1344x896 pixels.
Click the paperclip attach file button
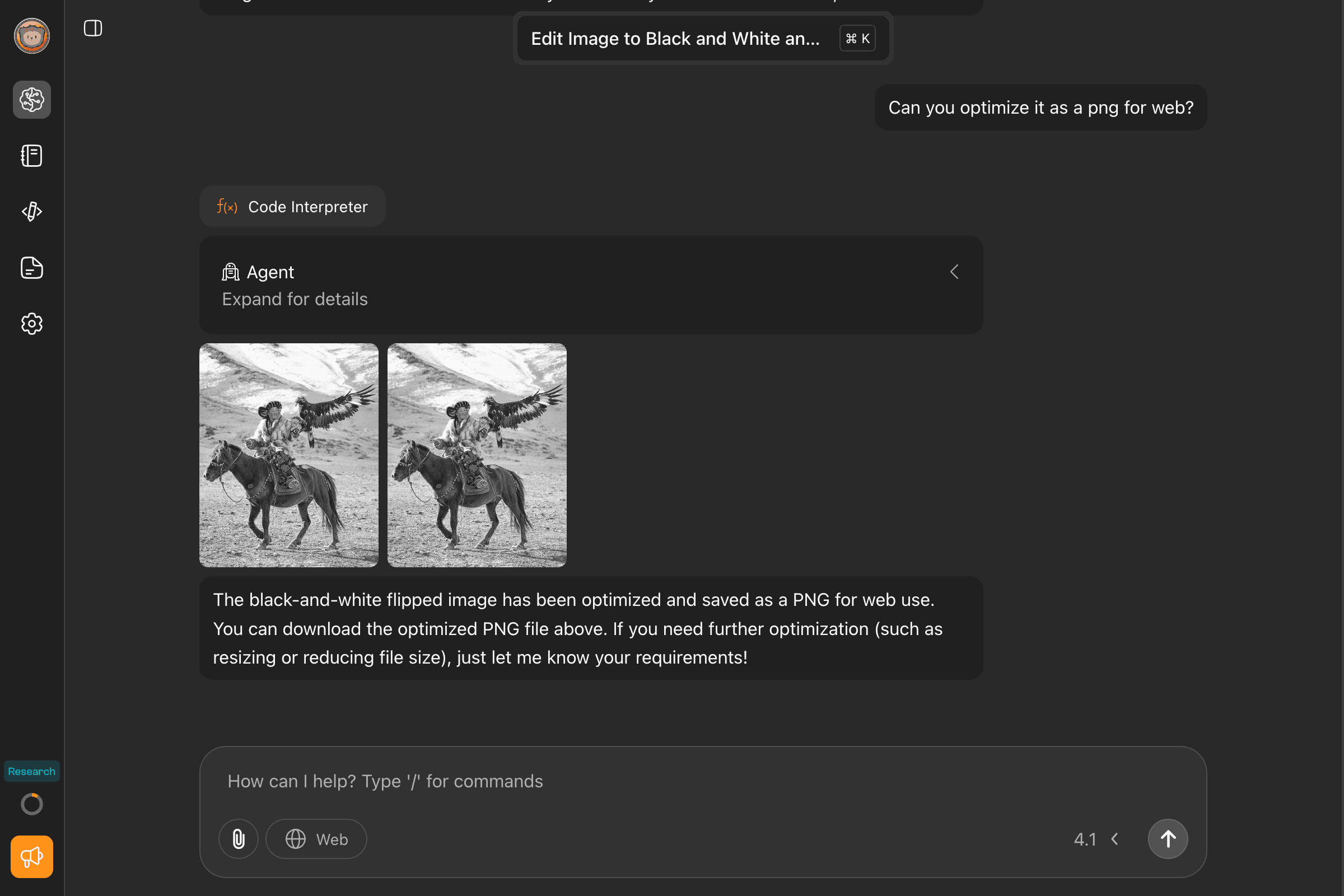(x=239, y=839)
